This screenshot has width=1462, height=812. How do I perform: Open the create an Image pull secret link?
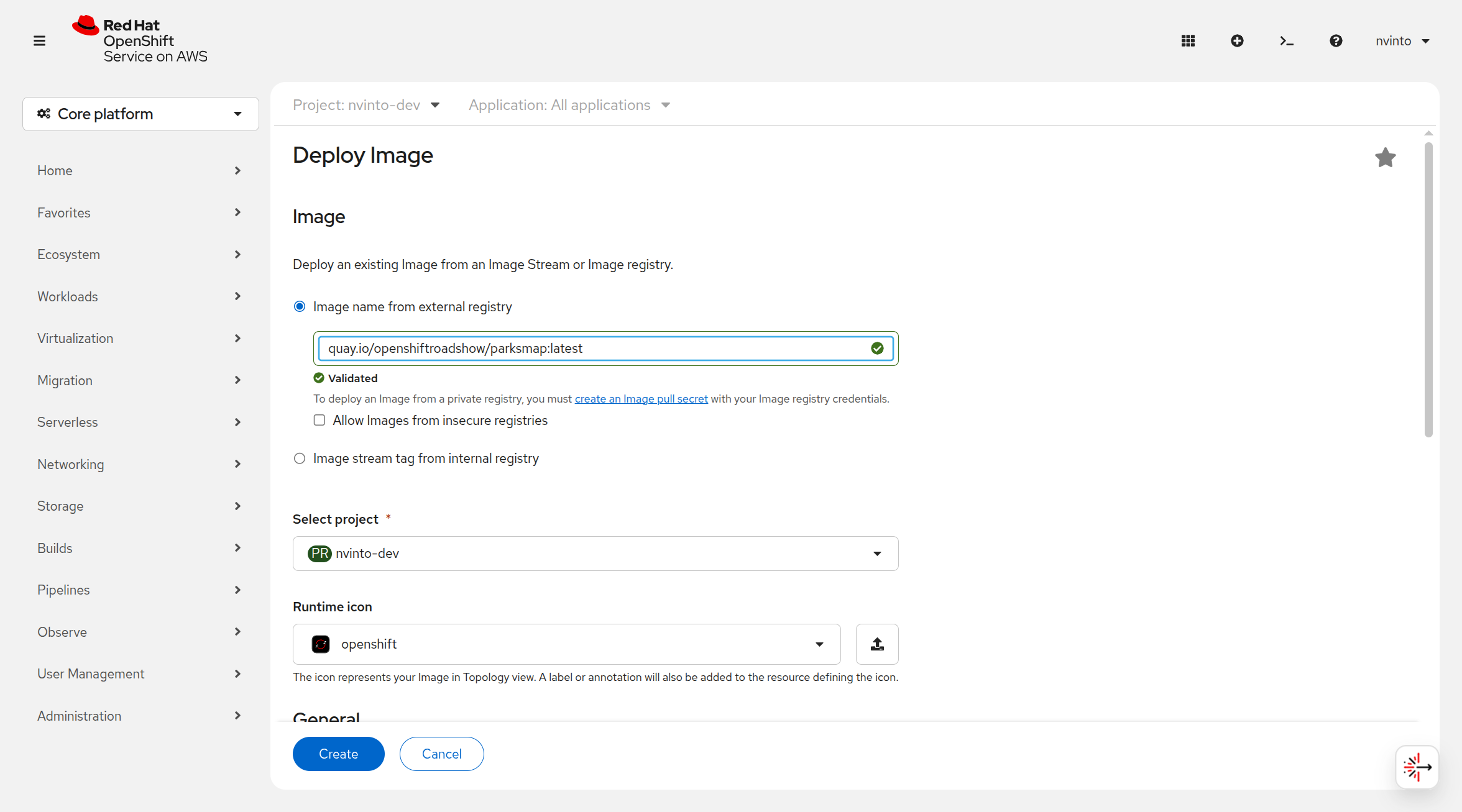(641, 399)
